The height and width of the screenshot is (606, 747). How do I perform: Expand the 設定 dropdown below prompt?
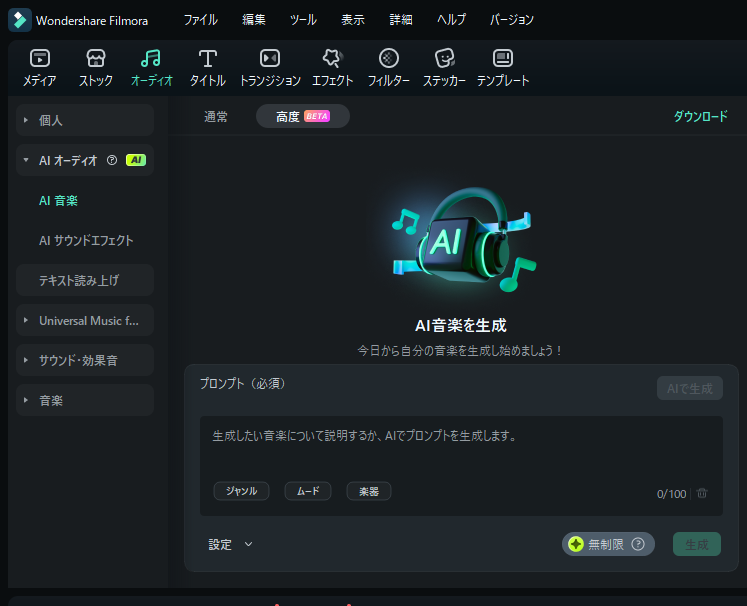(x=231, y=545)
